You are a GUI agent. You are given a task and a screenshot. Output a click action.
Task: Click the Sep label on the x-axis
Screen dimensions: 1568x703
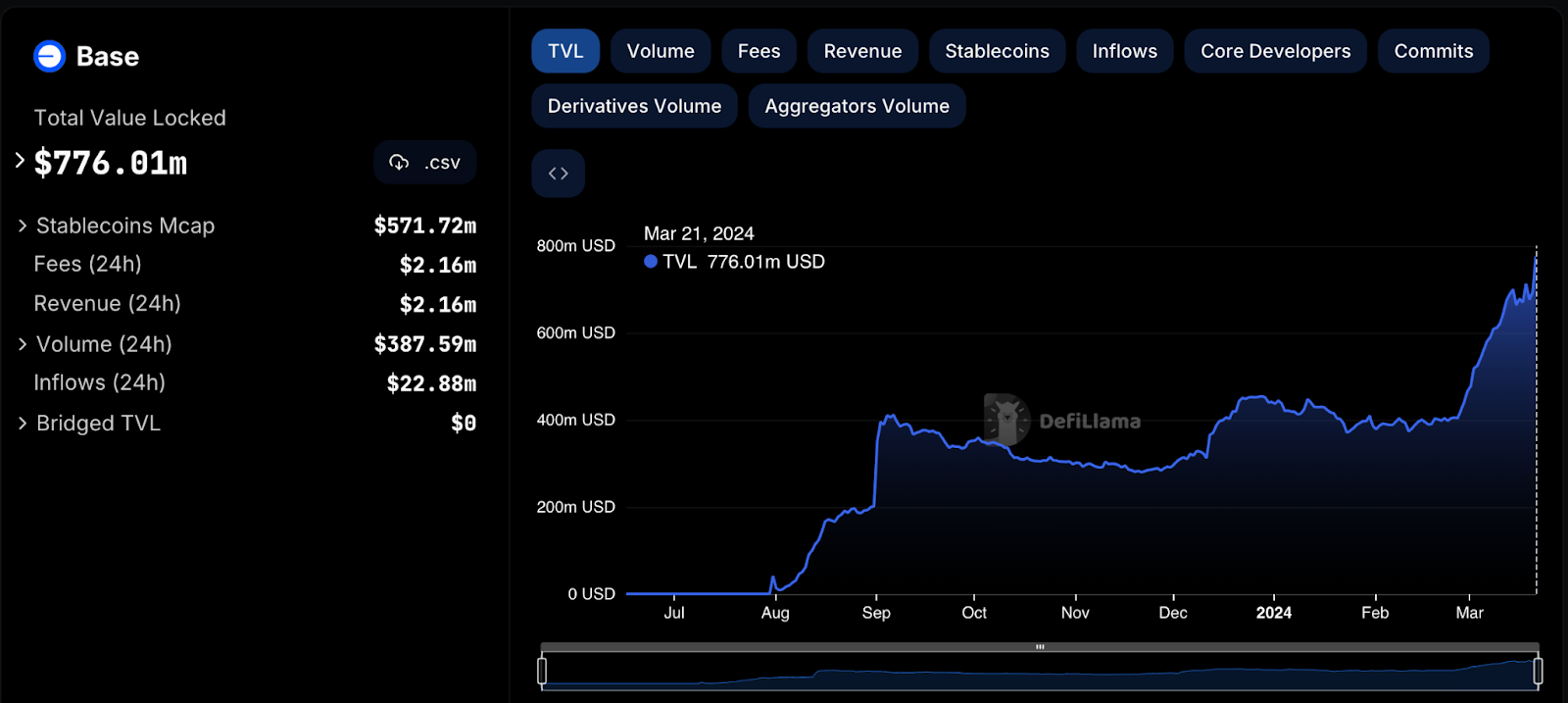click(x=876, y=613)
